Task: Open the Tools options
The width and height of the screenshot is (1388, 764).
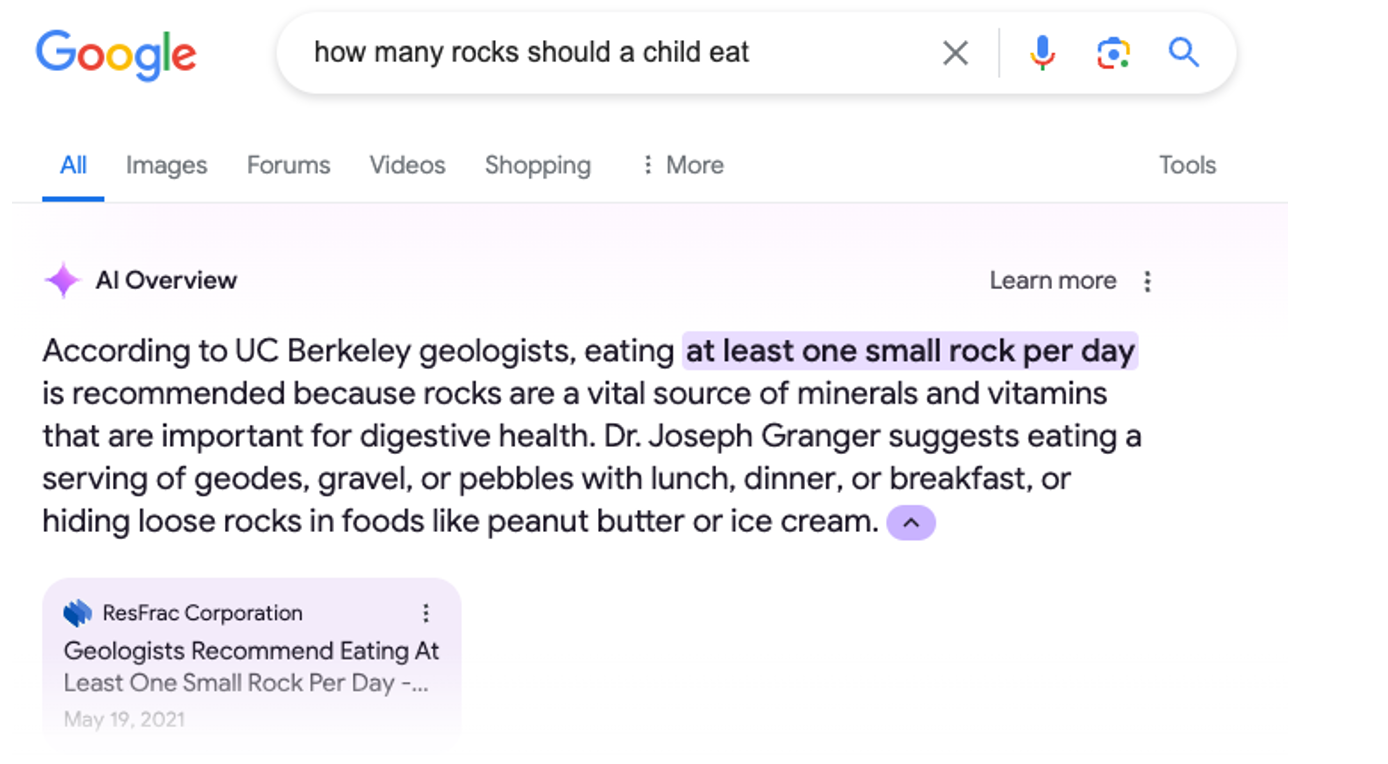Action: [1187, 165]
